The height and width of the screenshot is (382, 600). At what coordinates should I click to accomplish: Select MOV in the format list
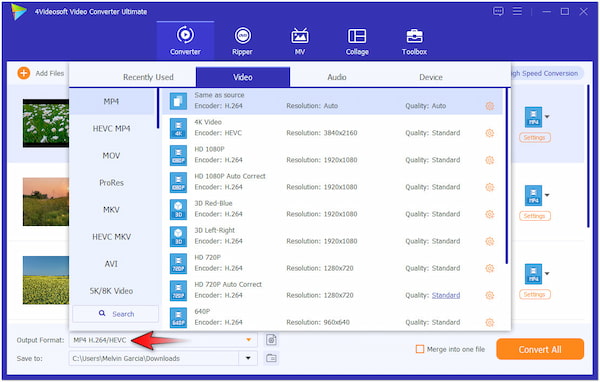(x=111, y=156)
